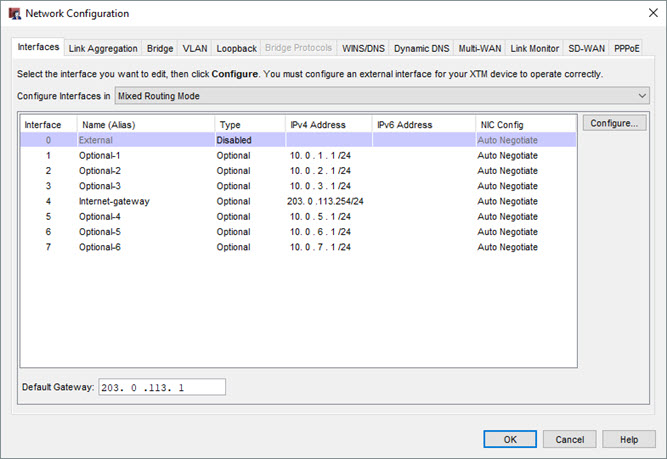Click the NIC Config column header
The width and height of the screenshot is (667, 459).
525,125
